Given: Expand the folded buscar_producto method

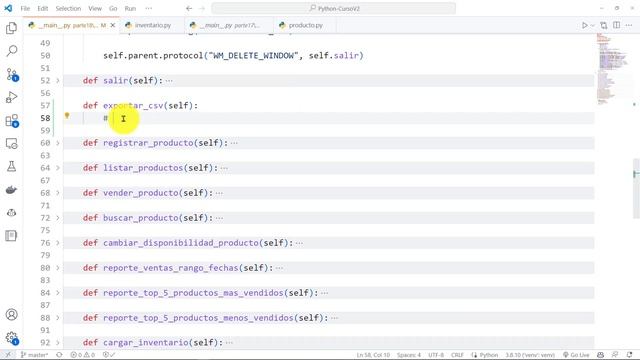Looking at the screenshot, I should click(x=58, y=218).
